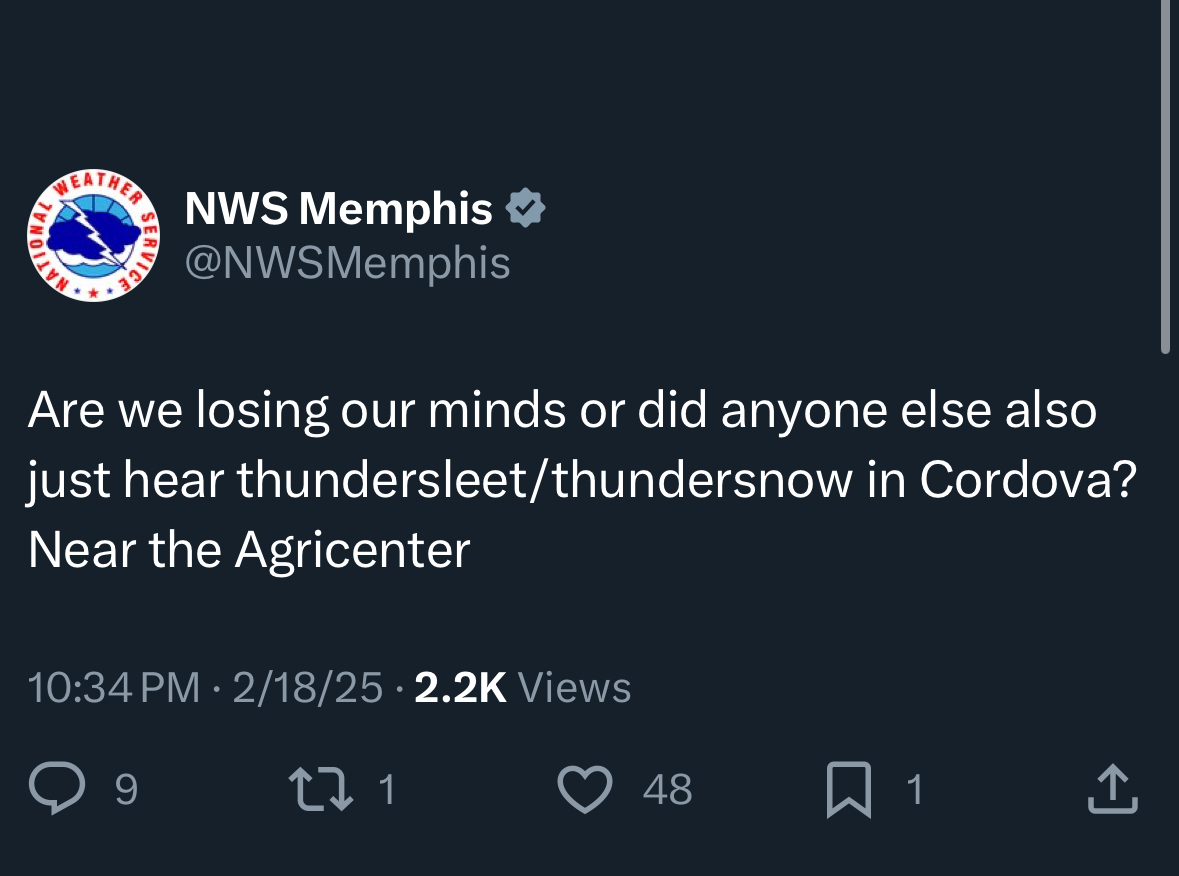
Task: Click the verified checkmark badge
Action: click(526, 208)
